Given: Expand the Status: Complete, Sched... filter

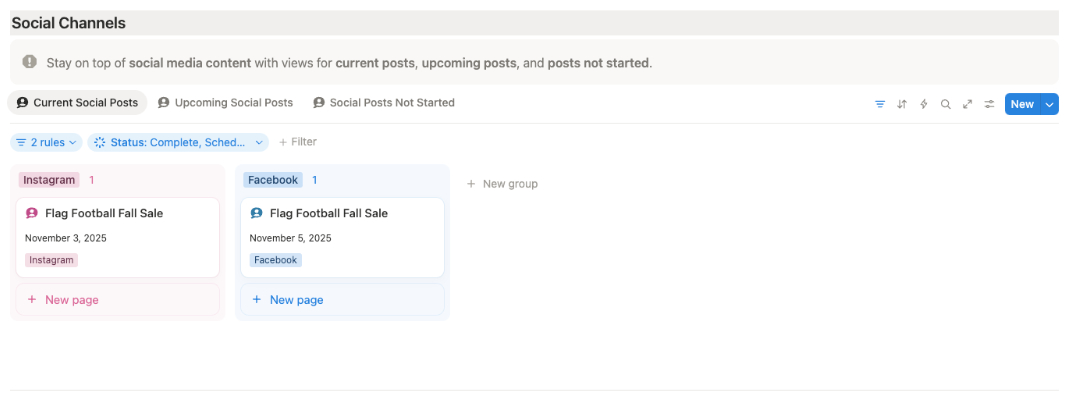Looking at the screenshot, I should click(x=178, y=142).
